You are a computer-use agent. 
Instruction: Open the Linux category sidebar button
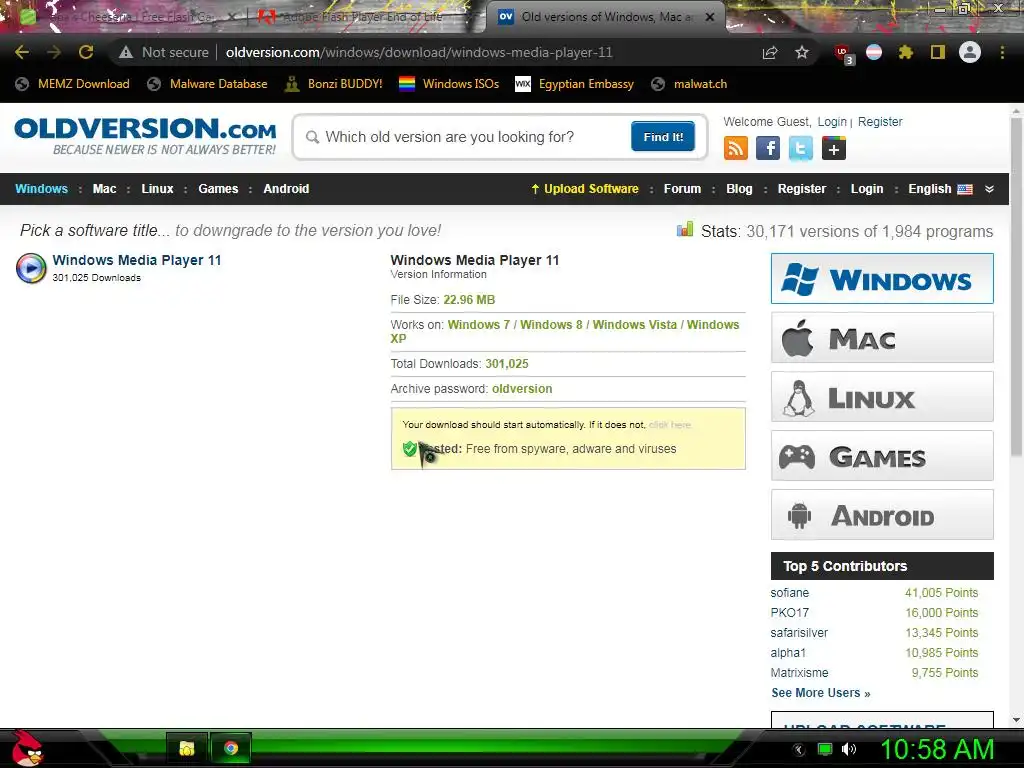pos(882,397)
